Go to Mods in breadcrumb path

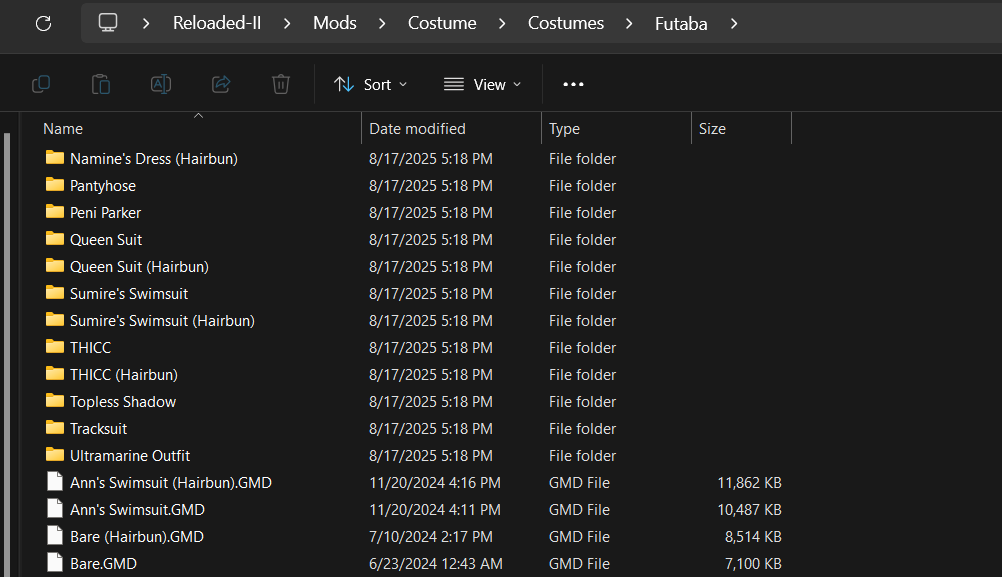334,23
